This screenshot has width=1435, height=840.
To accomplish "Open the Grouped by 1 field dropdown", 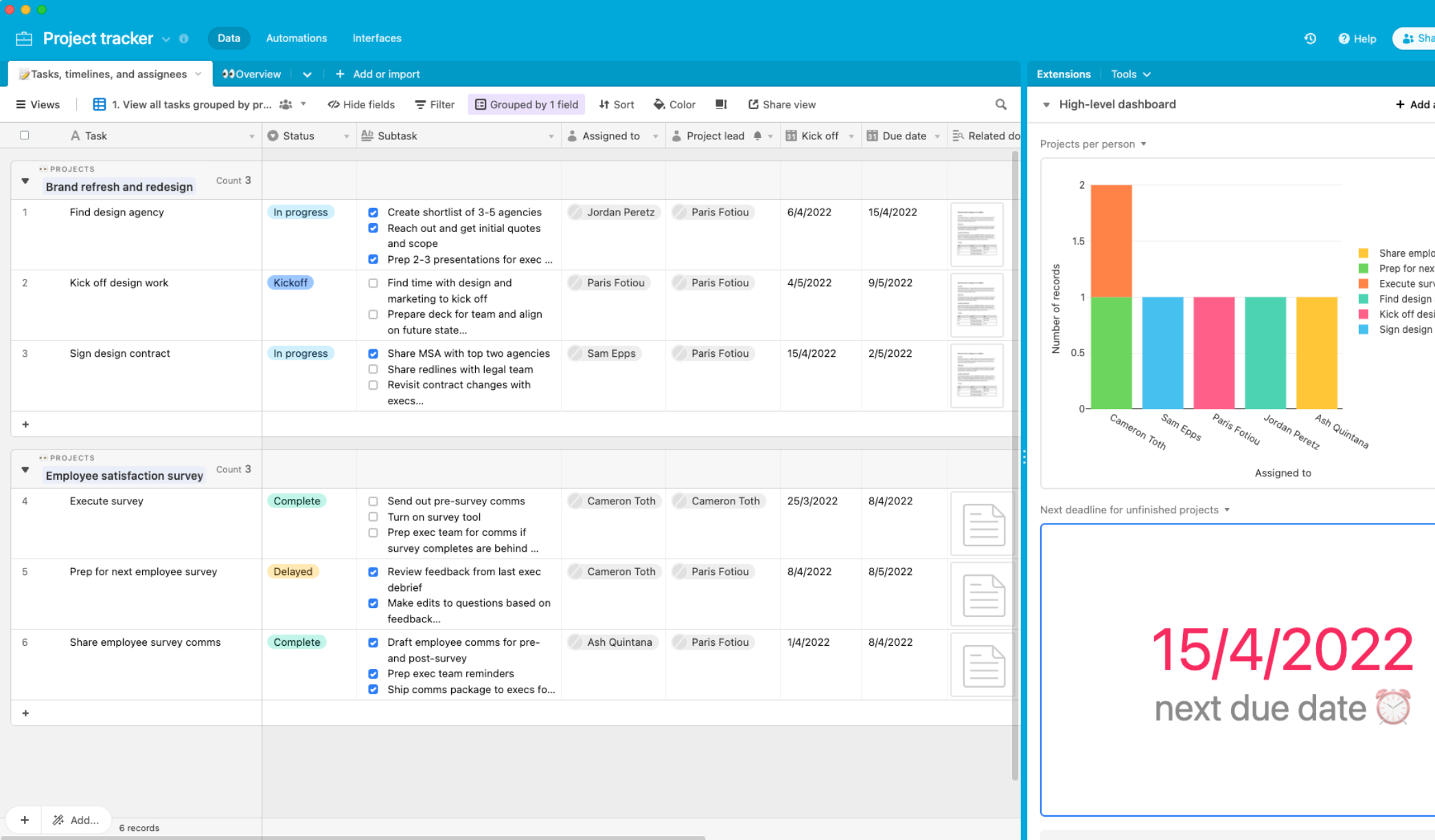I will tap(526, 104).
